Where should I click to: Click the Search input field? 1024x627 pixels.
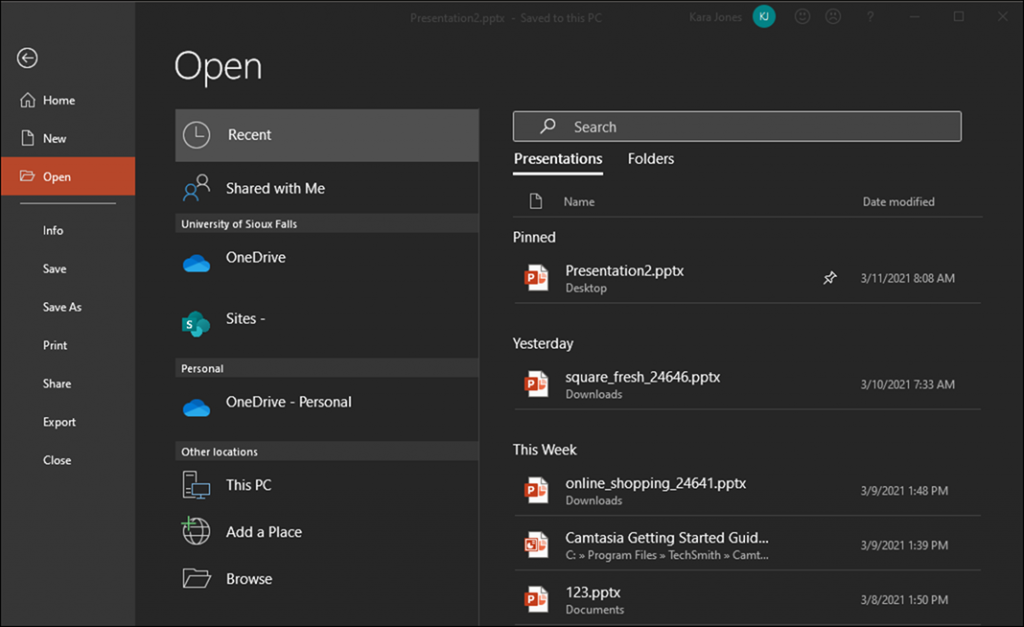click(x=737, y=126)
